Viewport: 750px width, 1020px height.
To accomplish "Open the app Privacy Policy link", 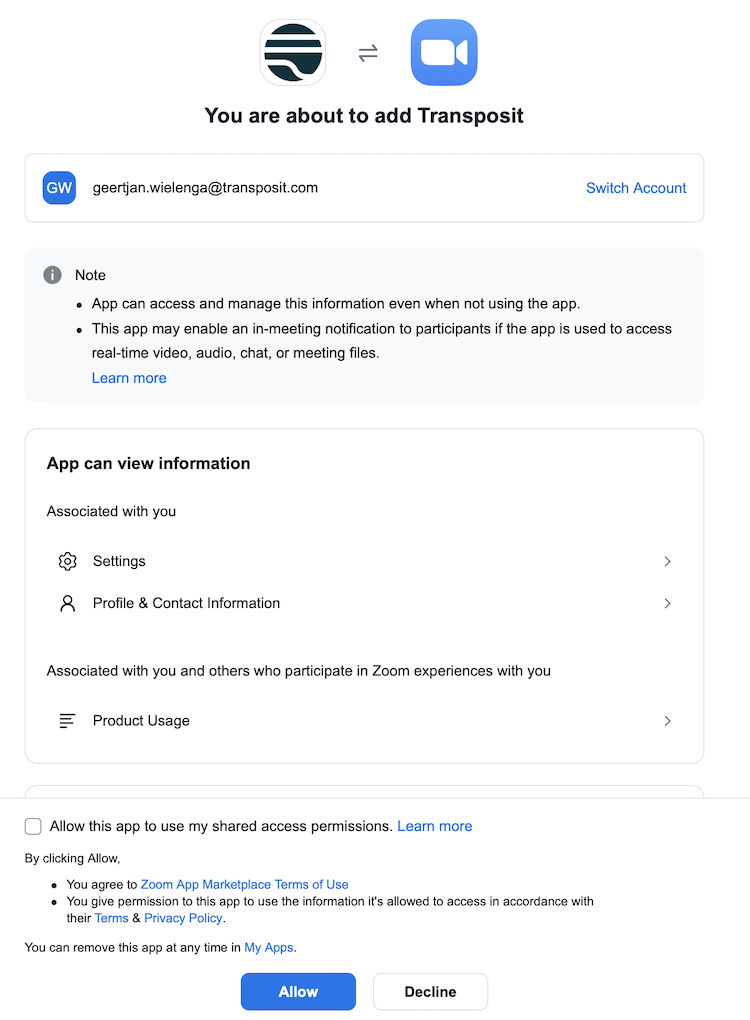I will [183, 918].
